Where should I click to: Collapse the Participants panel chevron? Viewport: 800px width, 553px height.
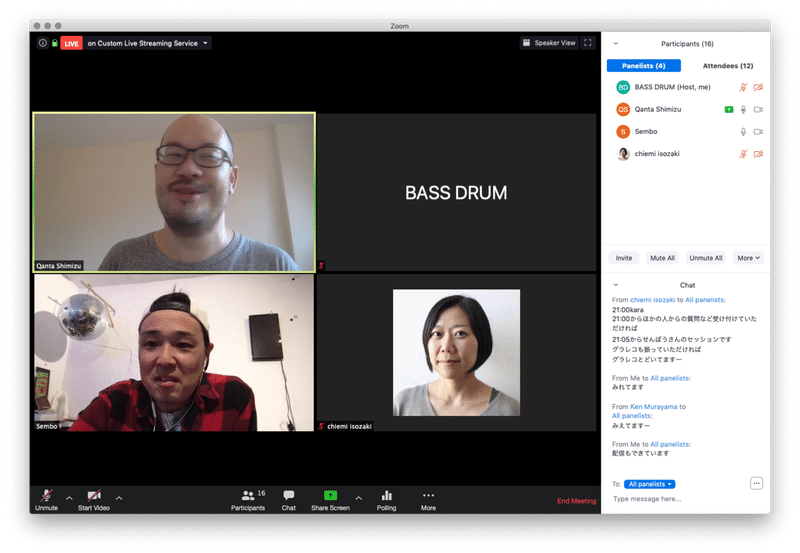coord(616,44)
